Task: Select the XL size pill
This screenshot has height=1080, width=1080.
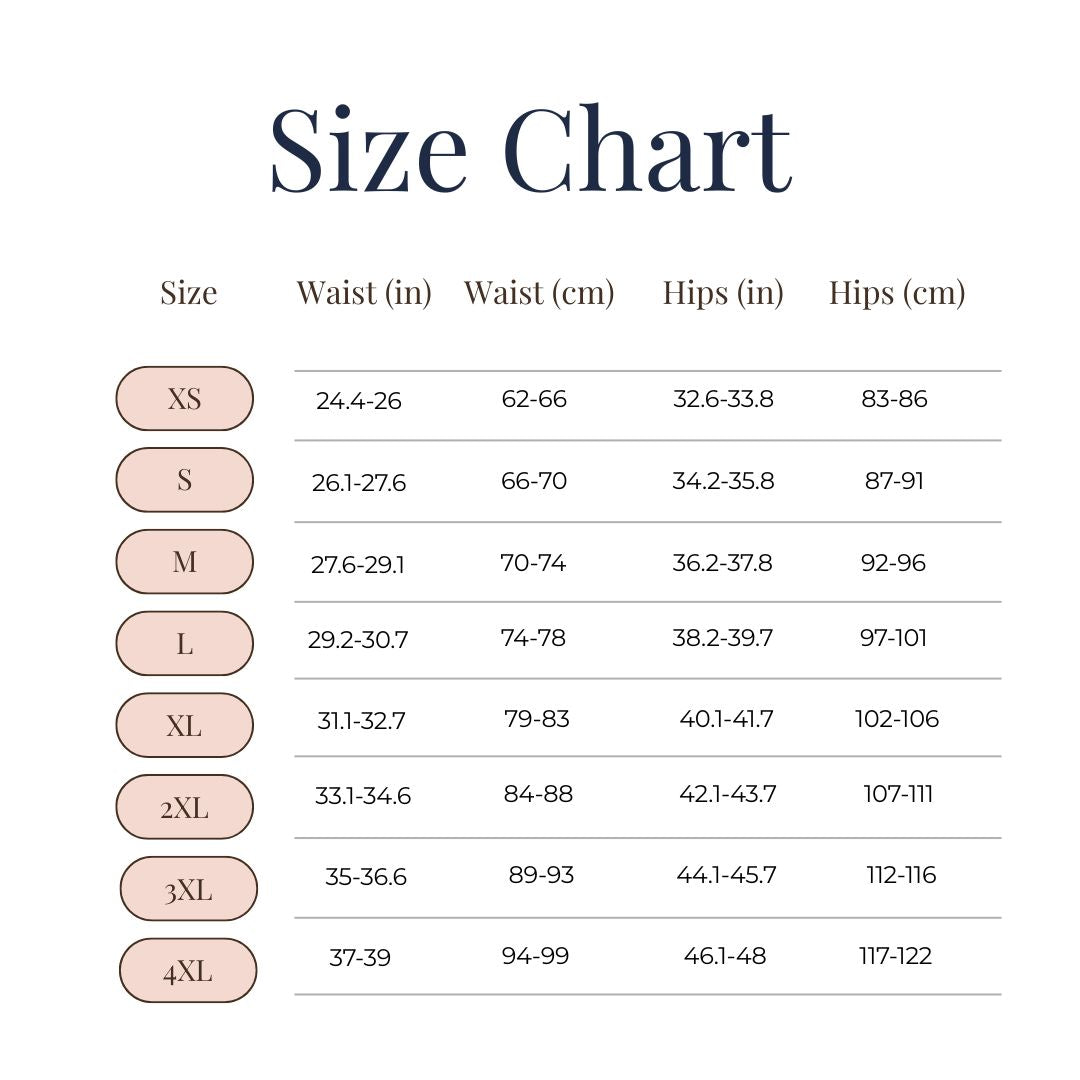Action: coord(185,725)
